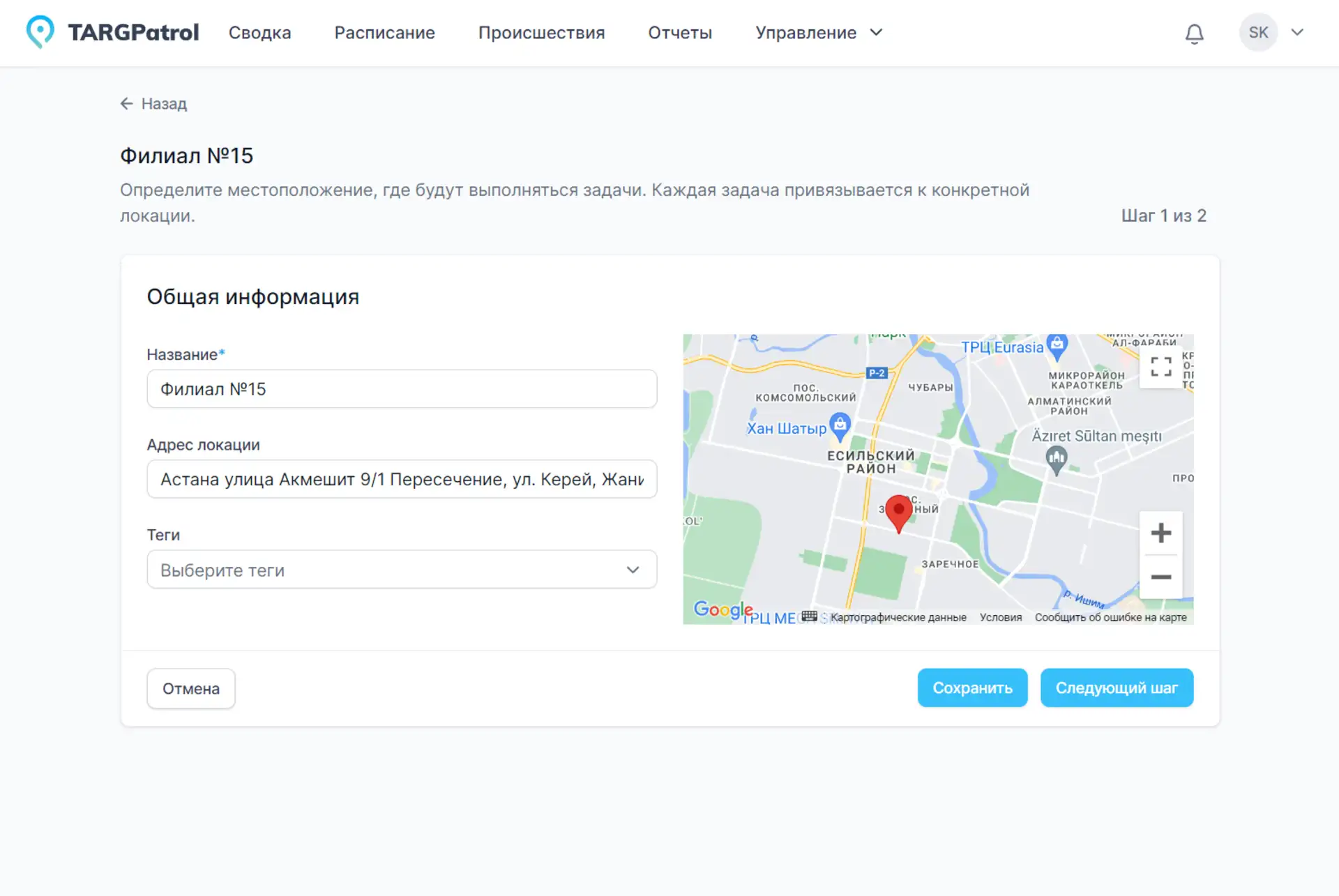Click the TARGPatrol logo icon

(x=40, y=32)
